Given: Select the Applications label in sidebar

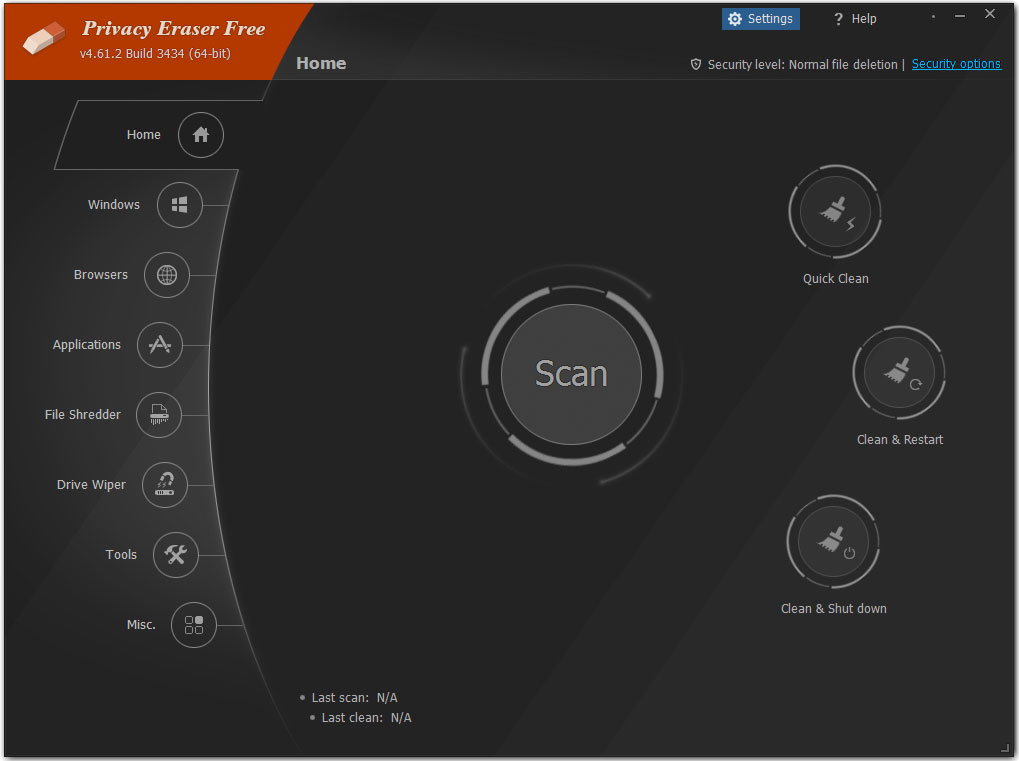Looking at the screenshot, I should click(86, 345).
